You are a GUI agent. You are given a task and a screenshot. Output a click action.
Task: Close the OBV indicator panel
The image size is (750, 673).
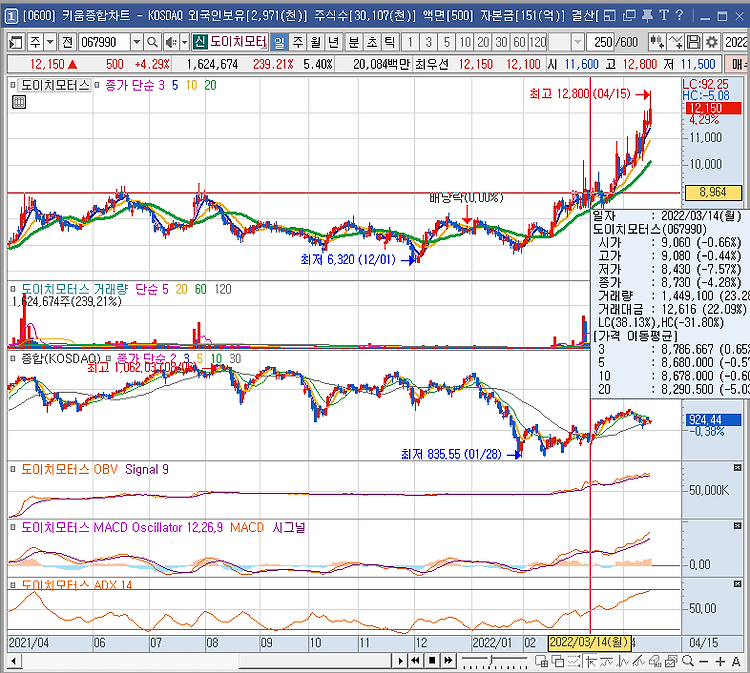pyautogui.click(x=737, y=467)
